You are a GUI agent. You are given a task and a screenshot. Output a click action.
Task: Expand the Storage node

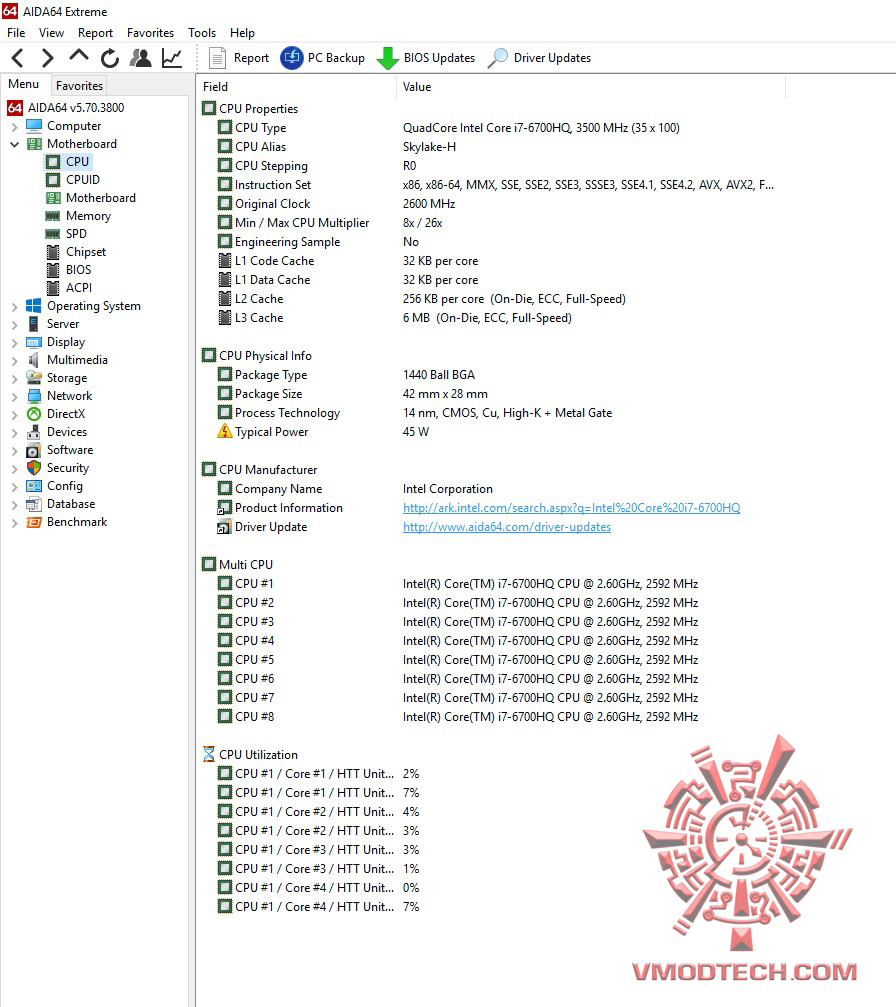14,378
